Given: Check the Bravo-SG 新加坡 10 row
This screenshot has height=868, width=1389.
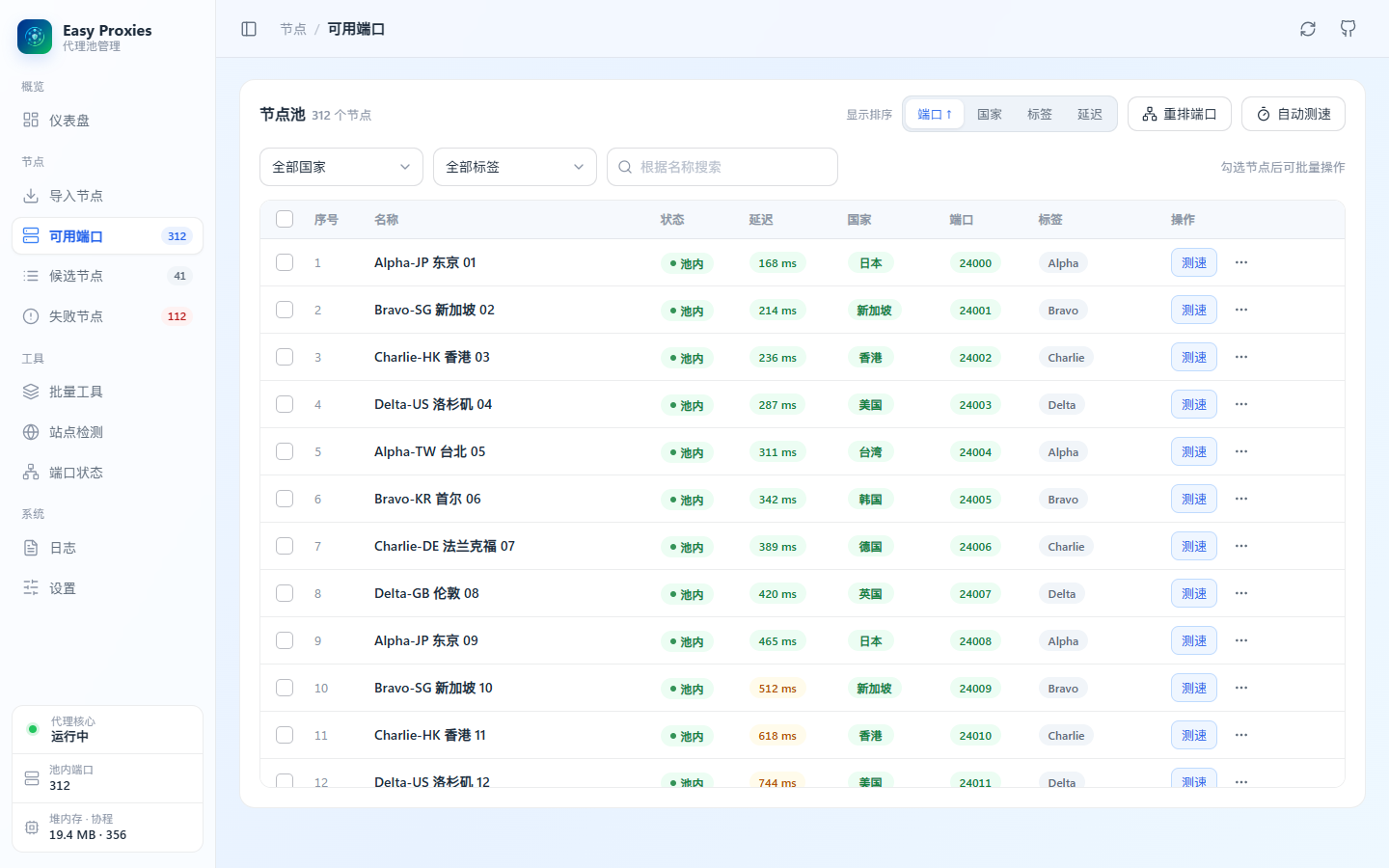Looking at the screenshot, I should pos(285,688).
